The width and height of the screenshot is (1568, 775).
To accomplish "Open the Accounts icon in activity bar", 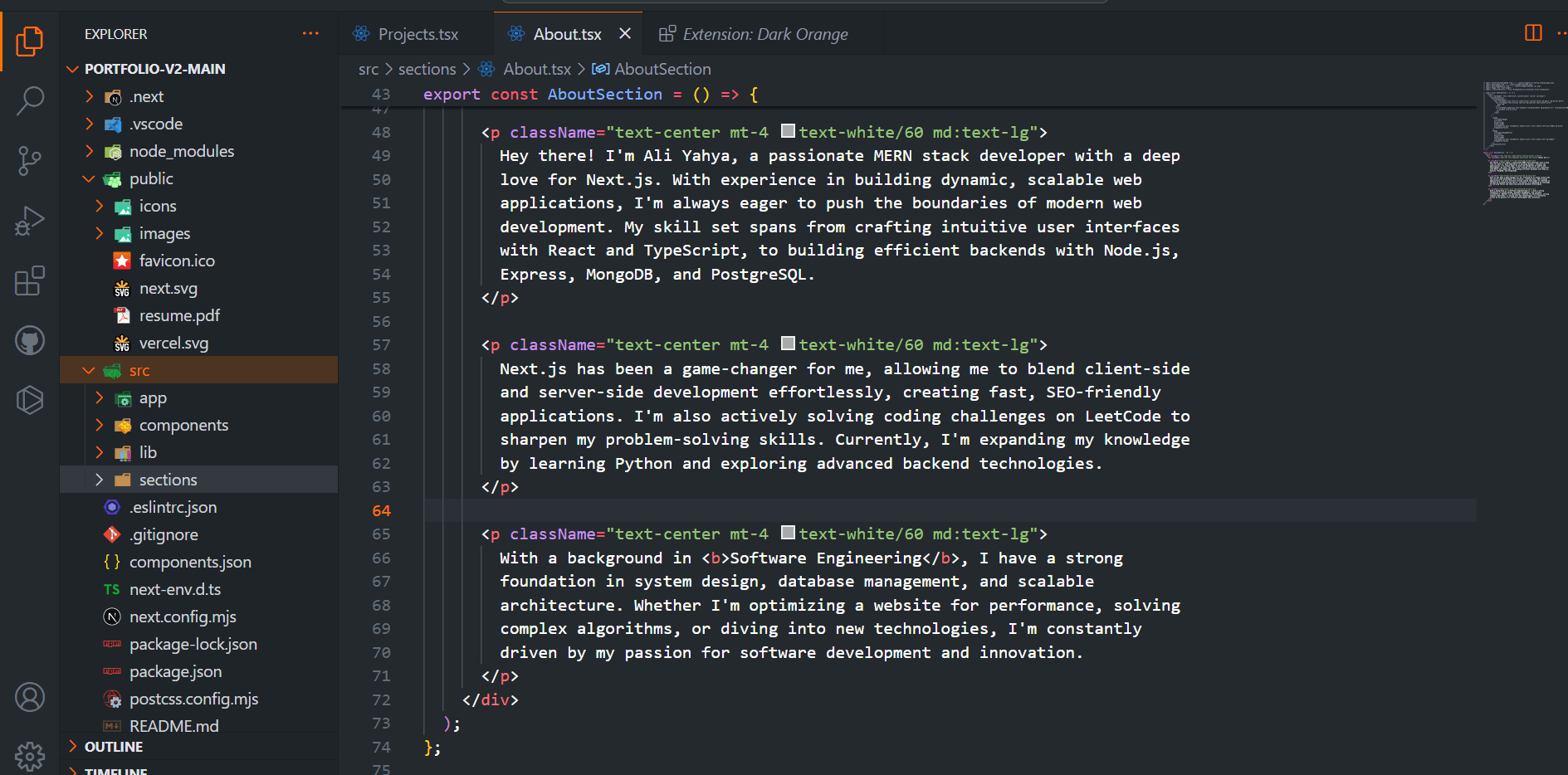I will point(30,697).
